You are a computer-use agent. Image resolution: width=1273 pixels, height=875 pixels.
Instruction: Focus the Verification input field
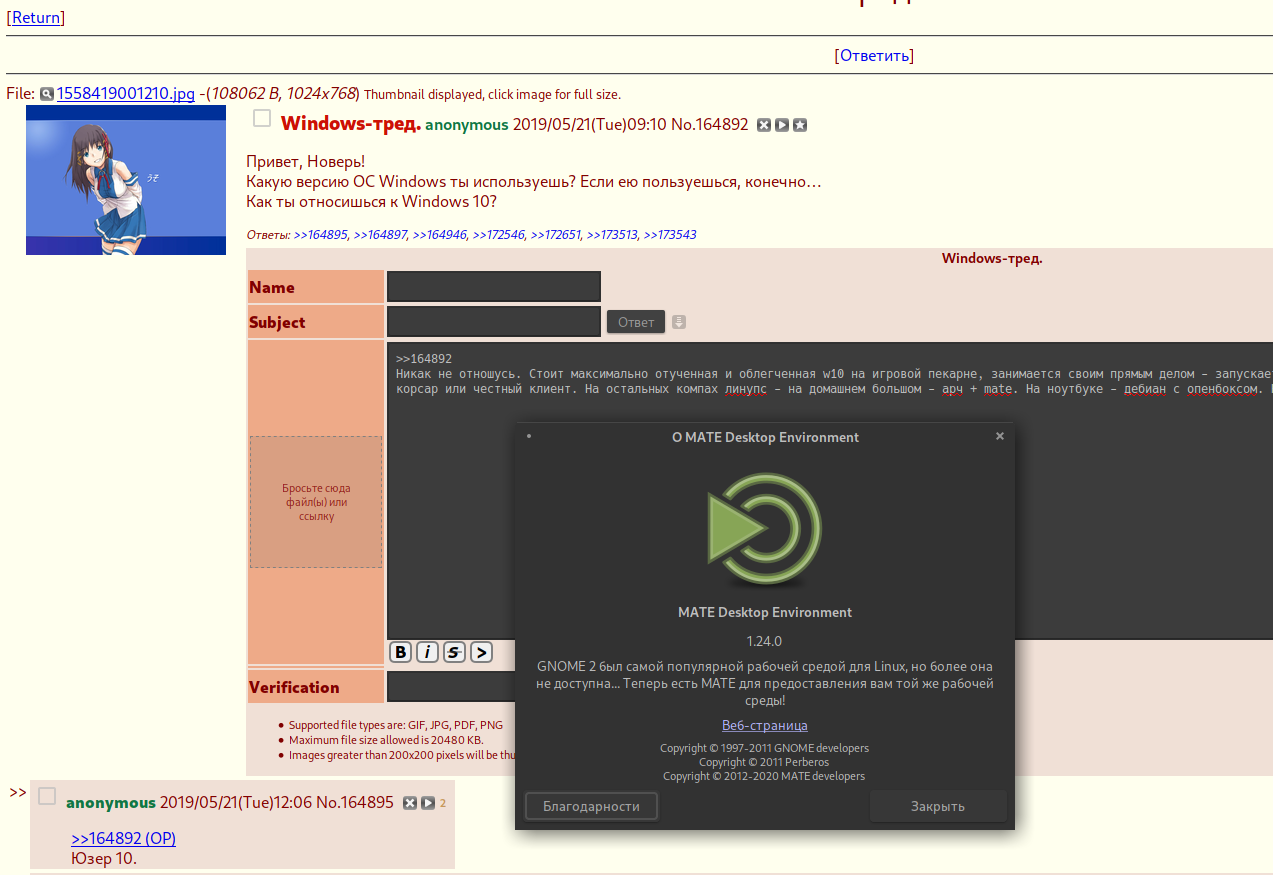coord(451,687)
